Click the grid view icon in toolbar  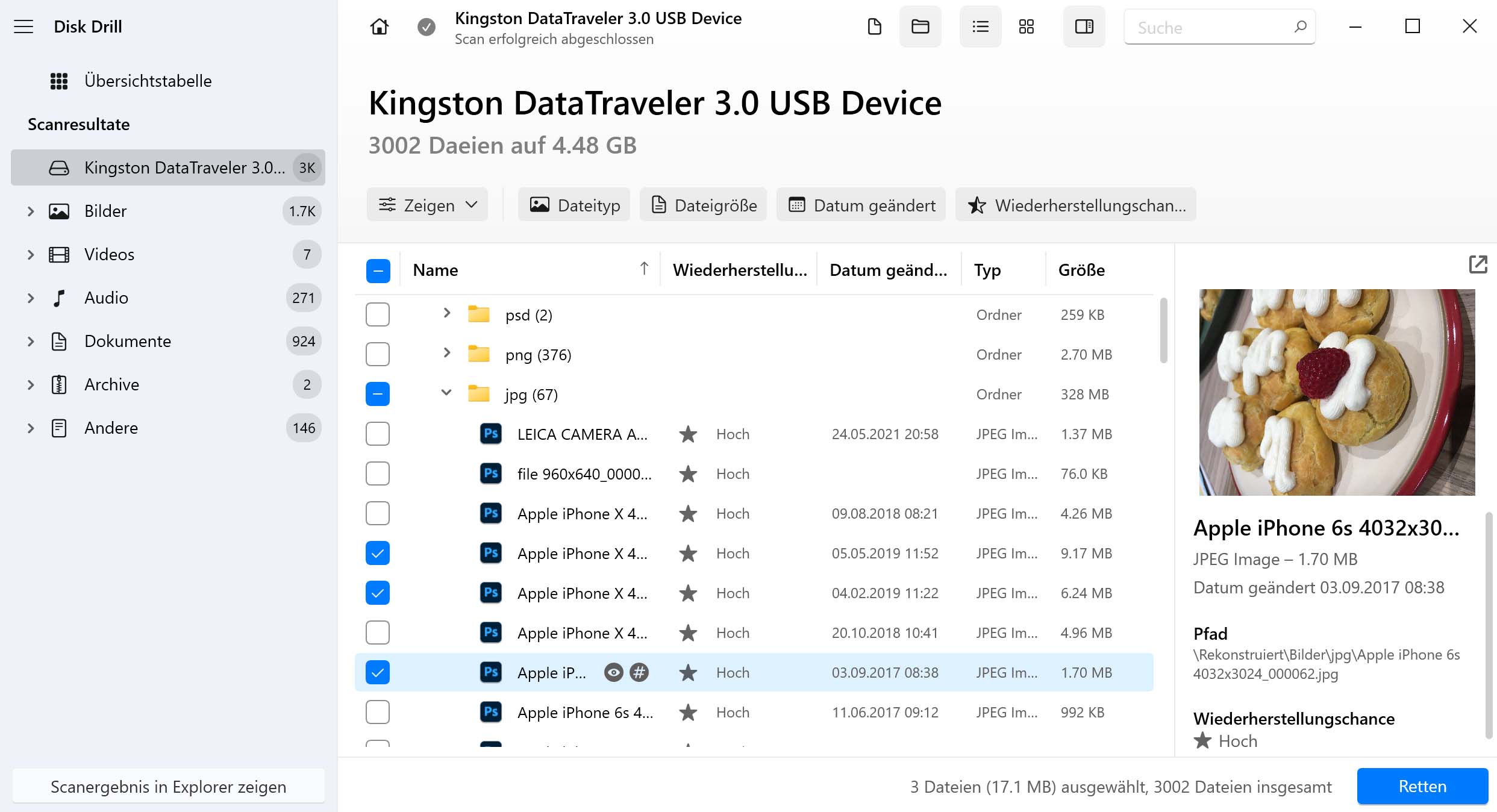1027,27
